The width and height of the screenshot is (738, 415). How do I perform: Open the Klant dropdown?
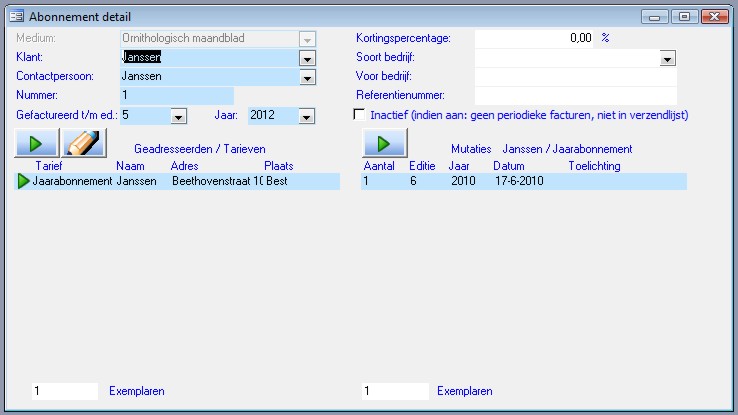tap(307, 58)
